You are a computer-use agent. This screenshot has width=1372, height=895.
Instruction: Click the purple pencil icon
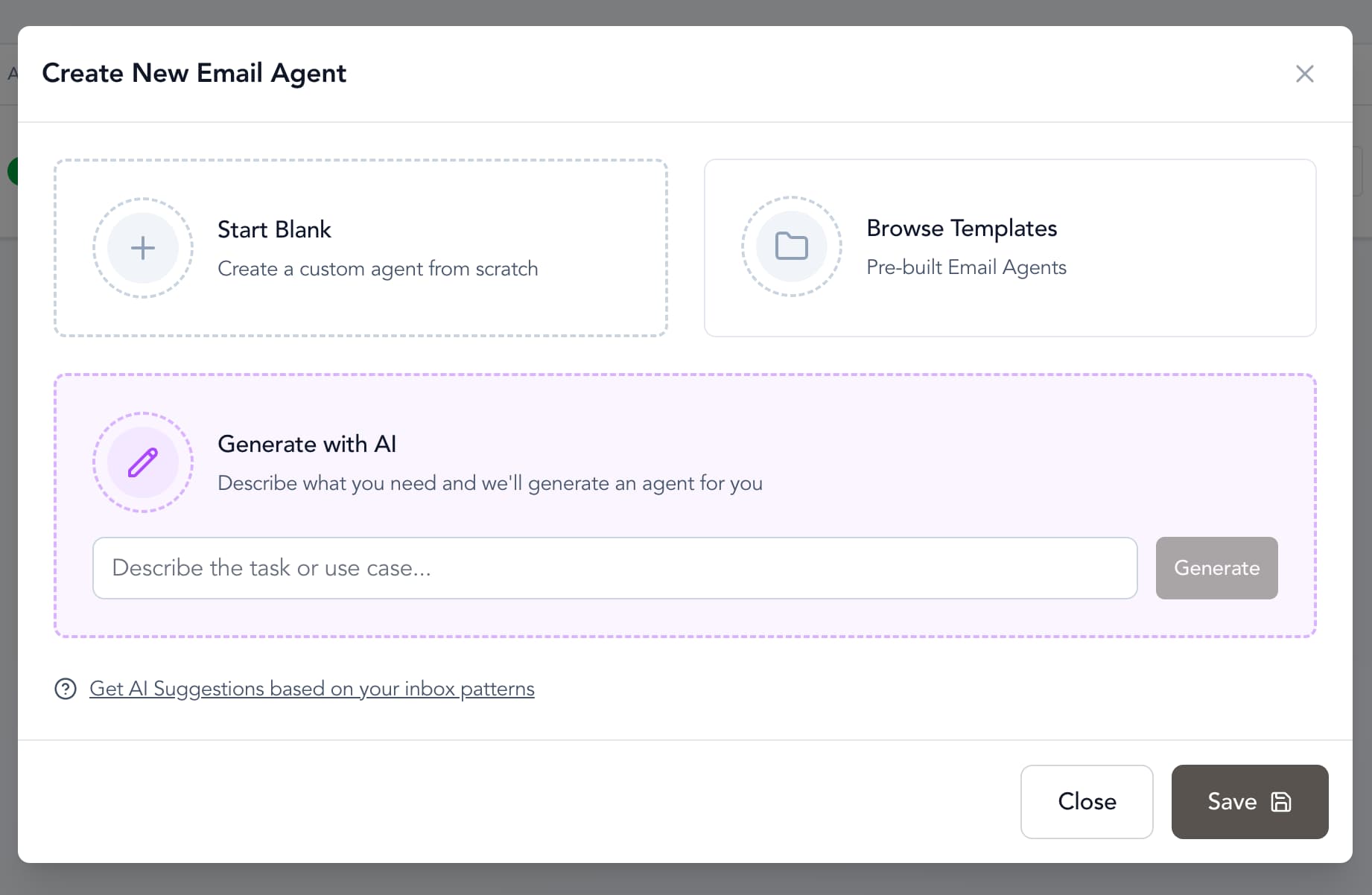143,462
